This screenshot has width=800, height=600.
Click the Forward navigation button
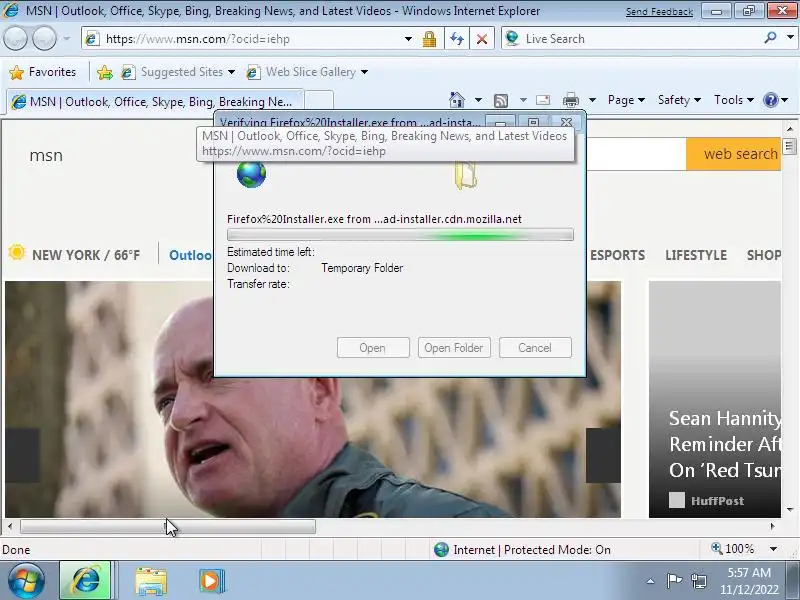point(44,38)
